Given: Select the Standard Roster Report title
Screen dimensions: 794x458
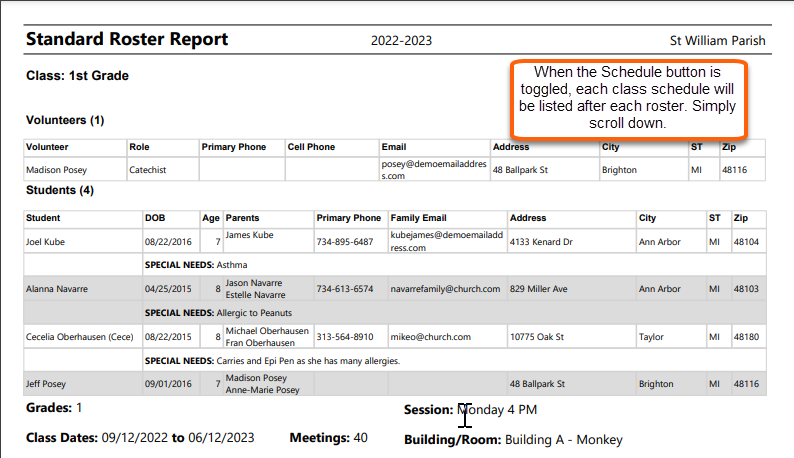Looking at the screenshot, I should 127,40.
